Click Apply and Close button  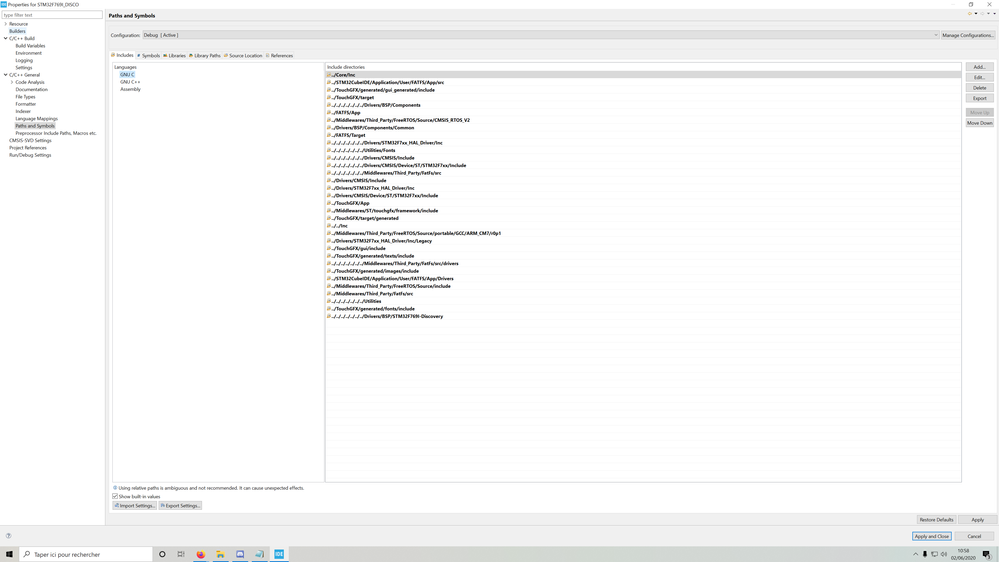[x=931, y=537]
